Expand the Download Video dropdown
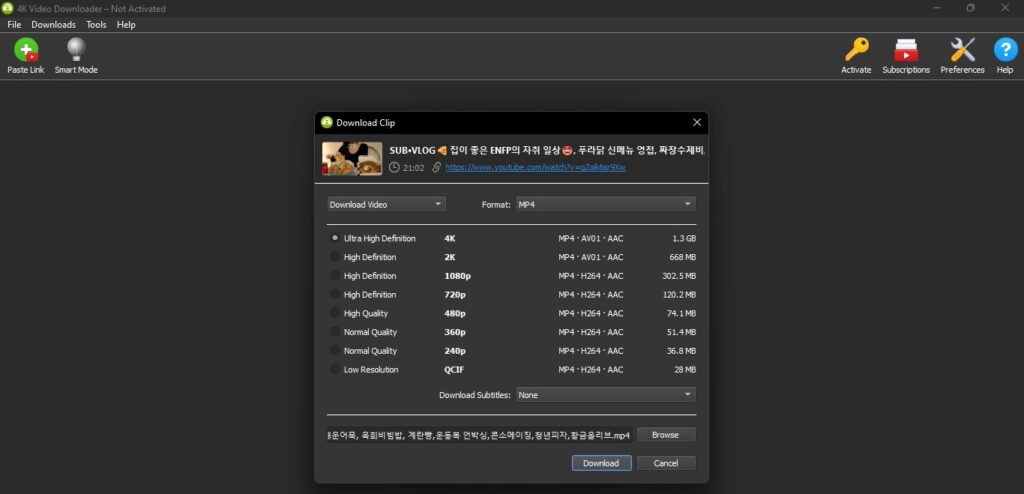1024x494 pixels. (x=386, y=204)
